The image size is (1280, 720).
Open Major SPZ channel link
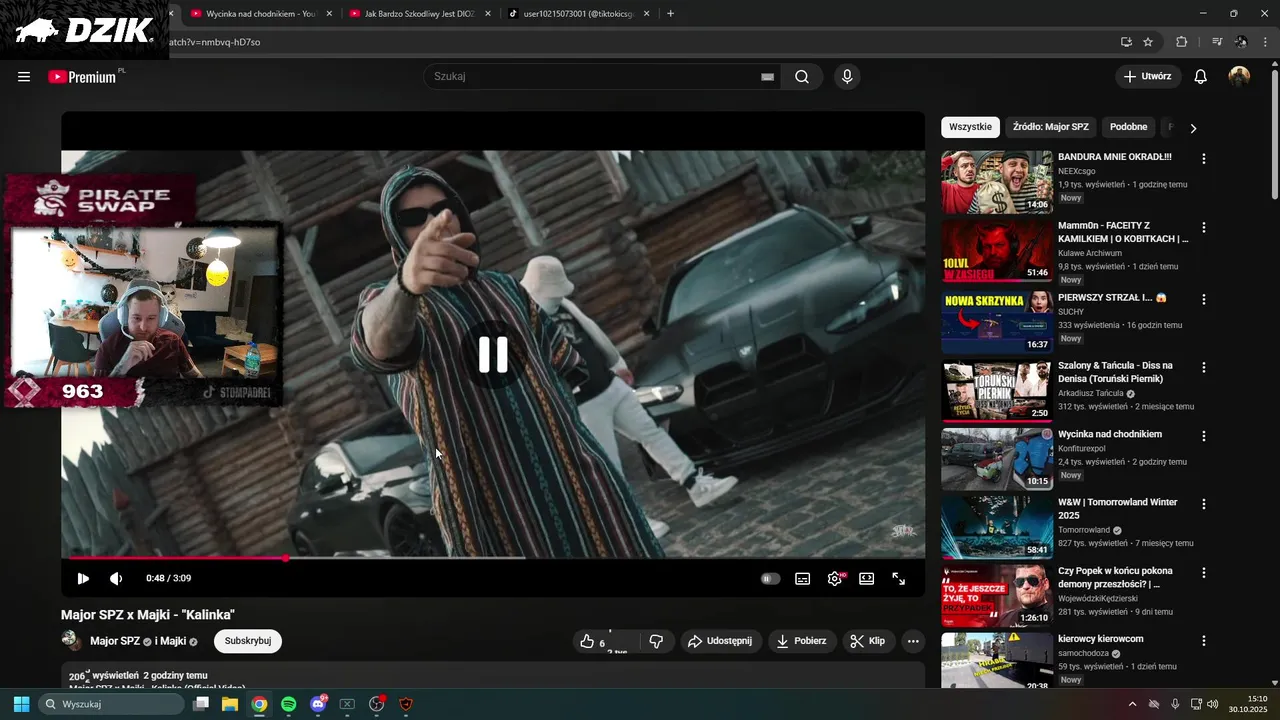(115, 641)
